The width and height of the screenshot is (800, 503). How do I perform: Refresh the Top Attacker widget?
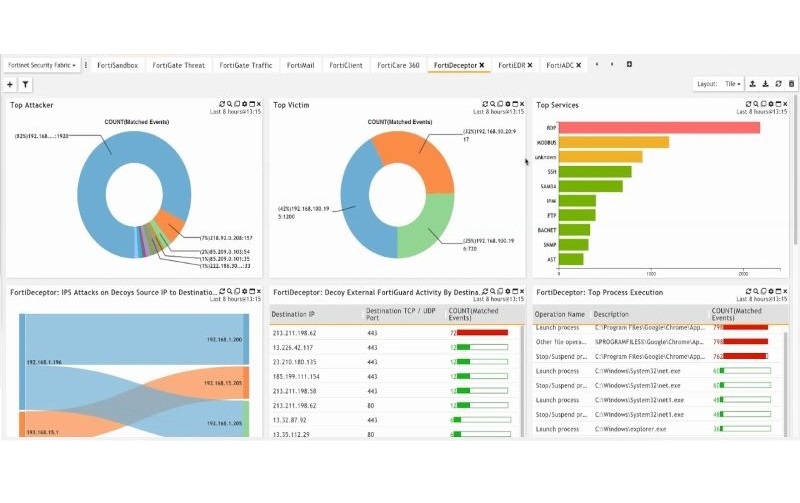(222, 104)
